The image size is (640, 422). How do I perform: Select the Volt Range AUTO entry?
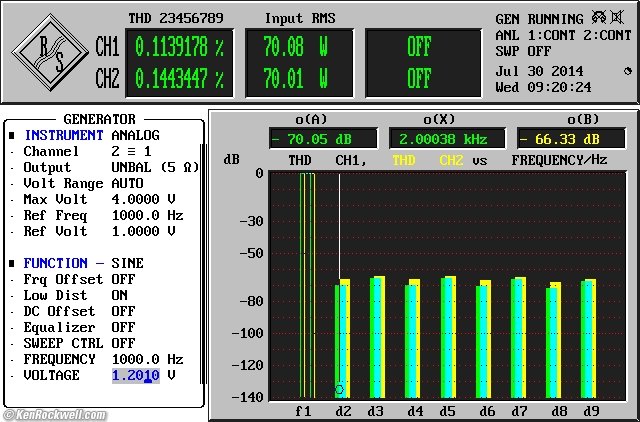tap(127, 183)
